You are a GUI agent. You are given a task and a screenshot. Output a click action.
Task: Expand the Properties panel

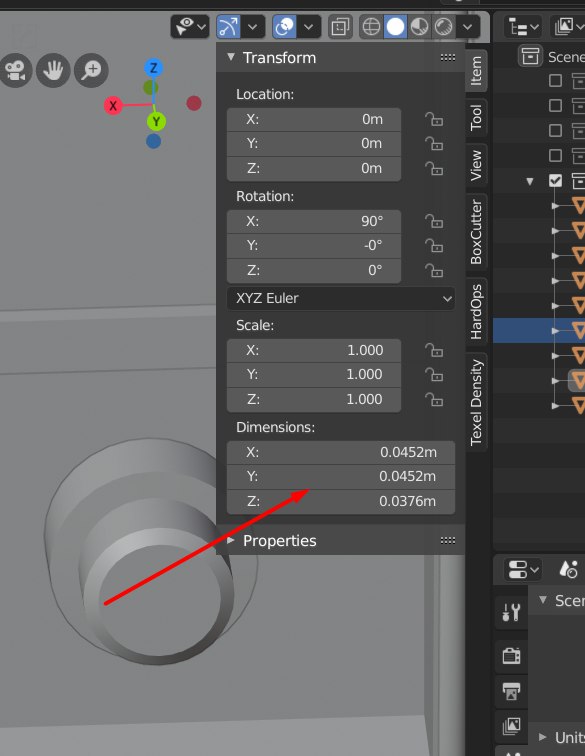pyautogui.click(x=231, y=540)
